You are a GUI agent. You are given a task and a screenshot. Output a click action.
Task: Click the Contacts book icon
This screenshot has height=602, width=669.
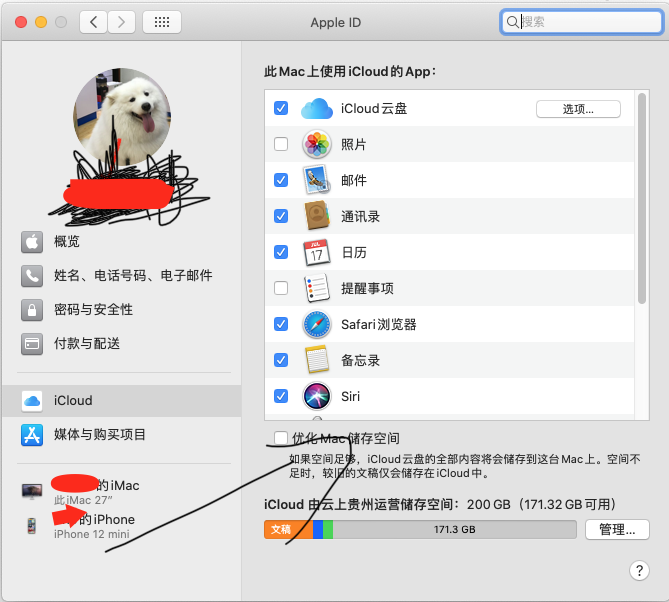tap(317, 216)
